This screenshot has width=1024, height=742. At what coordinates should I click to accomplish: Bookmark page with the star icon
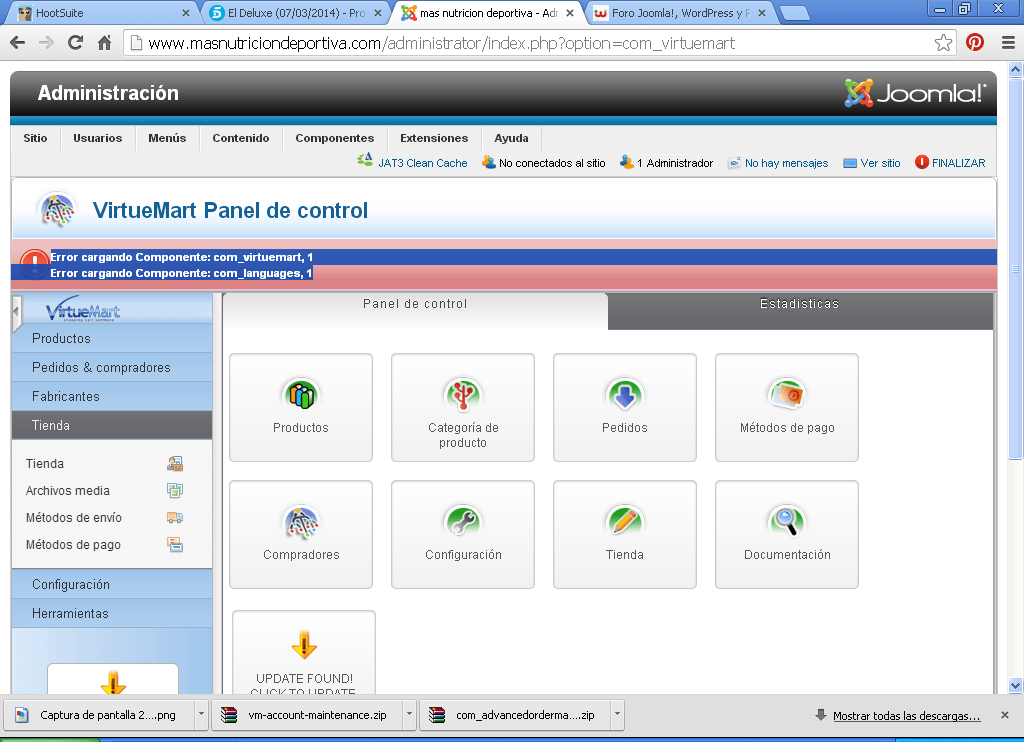[943, 43]
